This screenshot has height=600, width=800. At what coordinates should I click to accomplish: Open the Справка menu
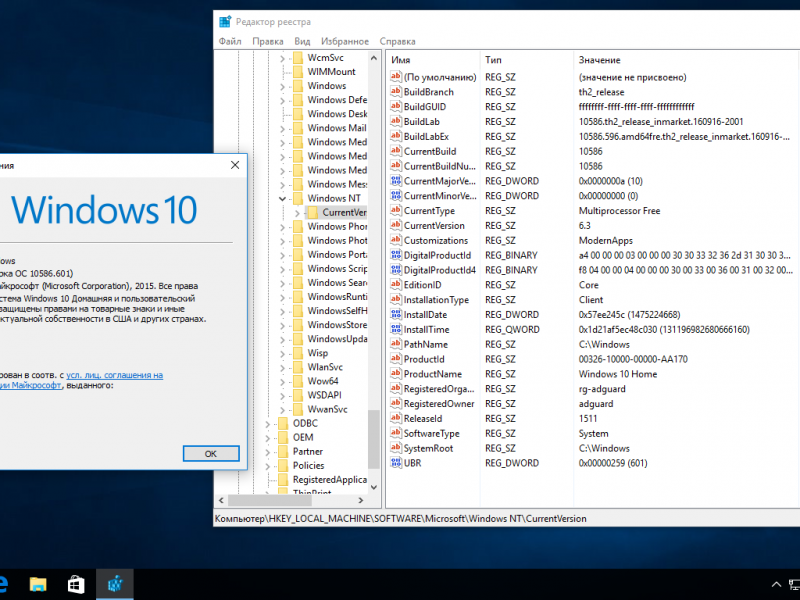tap(397, 41)
